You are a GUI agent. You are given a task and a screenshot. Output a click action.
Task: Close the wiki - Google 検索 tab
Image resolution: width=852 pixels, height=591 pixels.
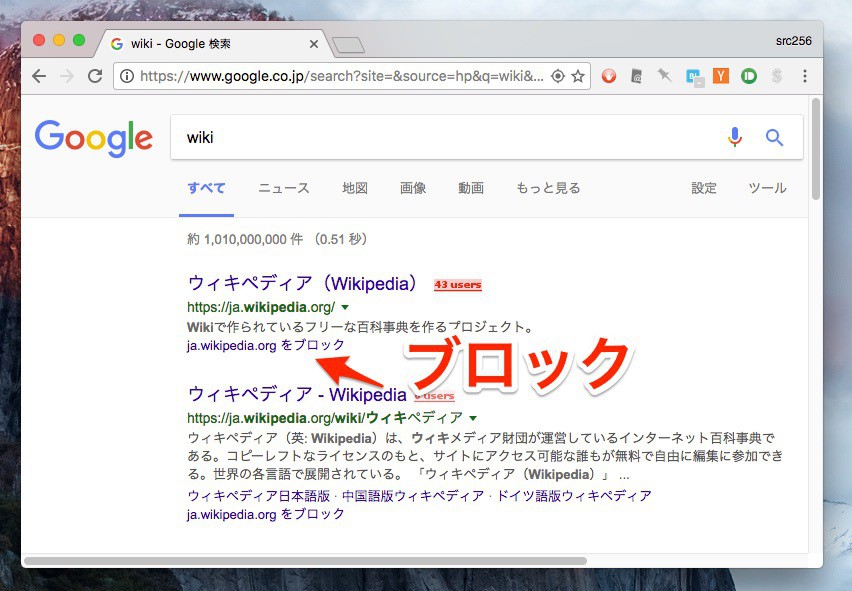point(314,44)
